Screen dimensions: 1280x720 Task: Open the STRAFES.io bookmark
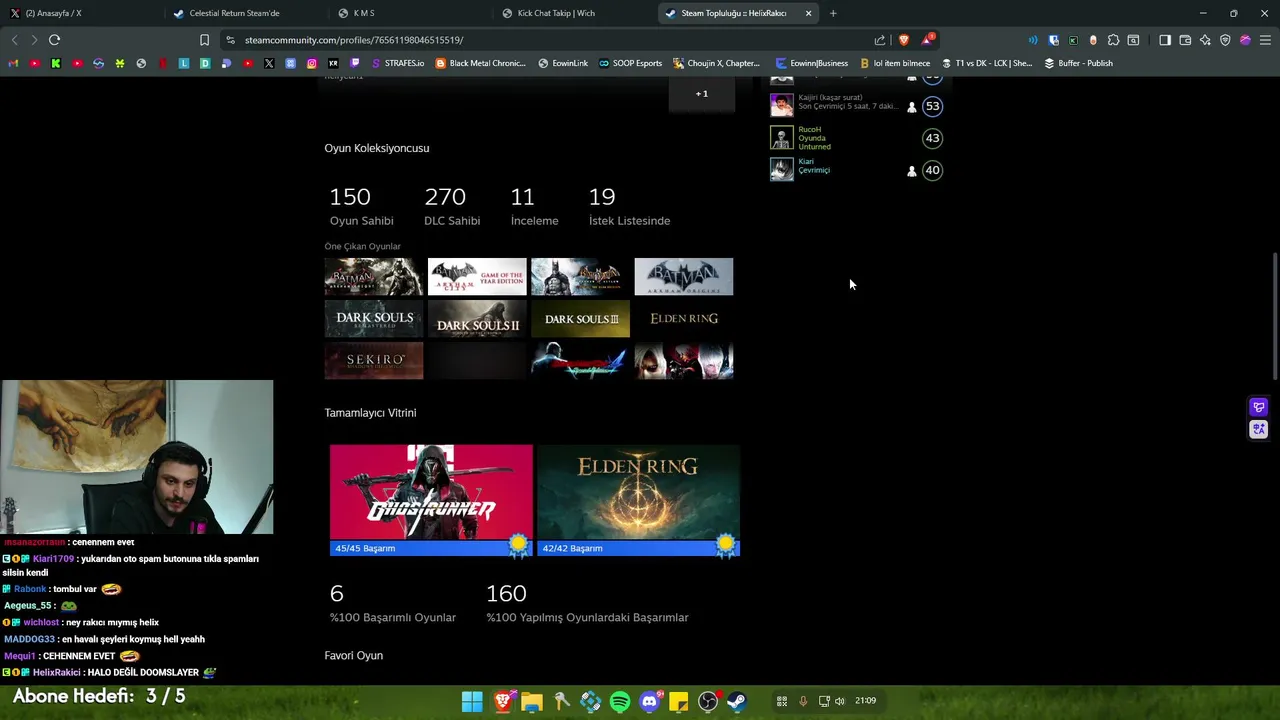(397, 63)
